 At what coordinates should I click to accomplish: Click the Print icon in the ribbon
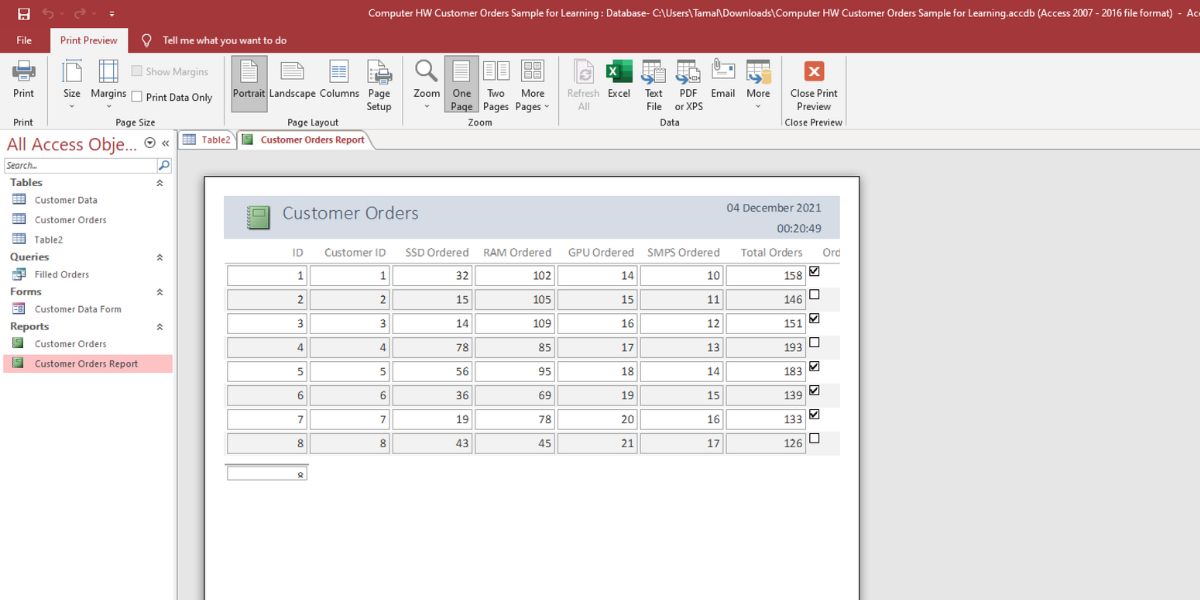pyautogui.click(x=23, y=79)
